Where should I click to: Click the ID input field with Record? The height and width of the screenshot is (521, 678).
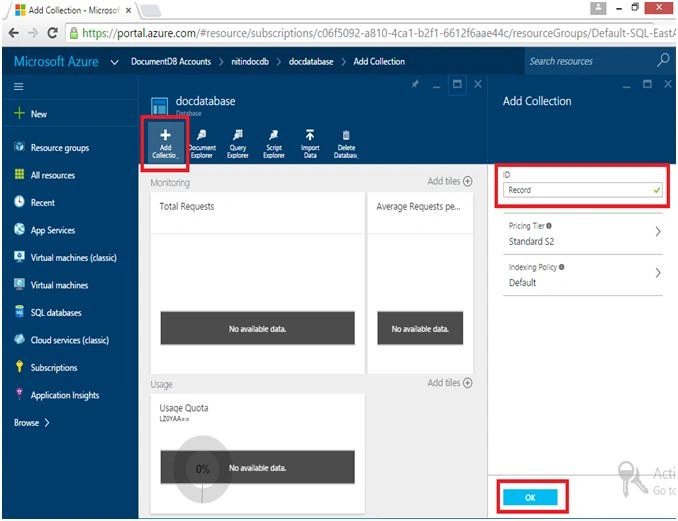[x=582, y=190]
